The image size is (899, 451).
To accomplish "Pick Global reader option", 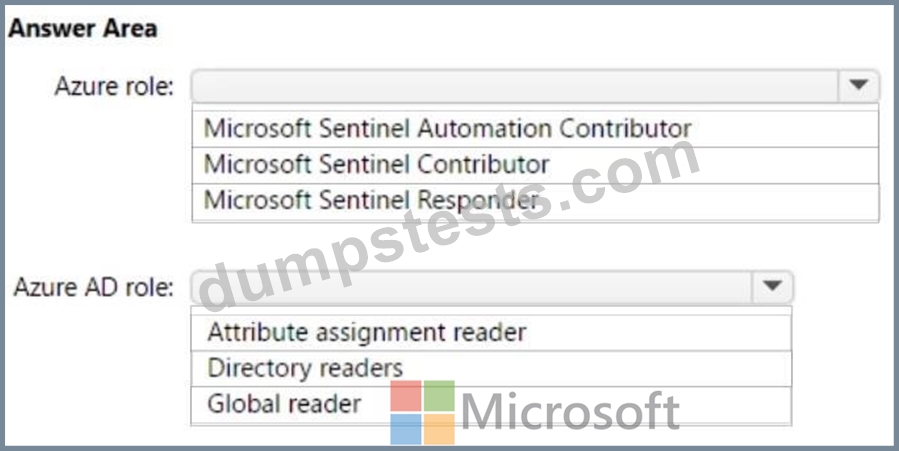I will click(491, 404).
